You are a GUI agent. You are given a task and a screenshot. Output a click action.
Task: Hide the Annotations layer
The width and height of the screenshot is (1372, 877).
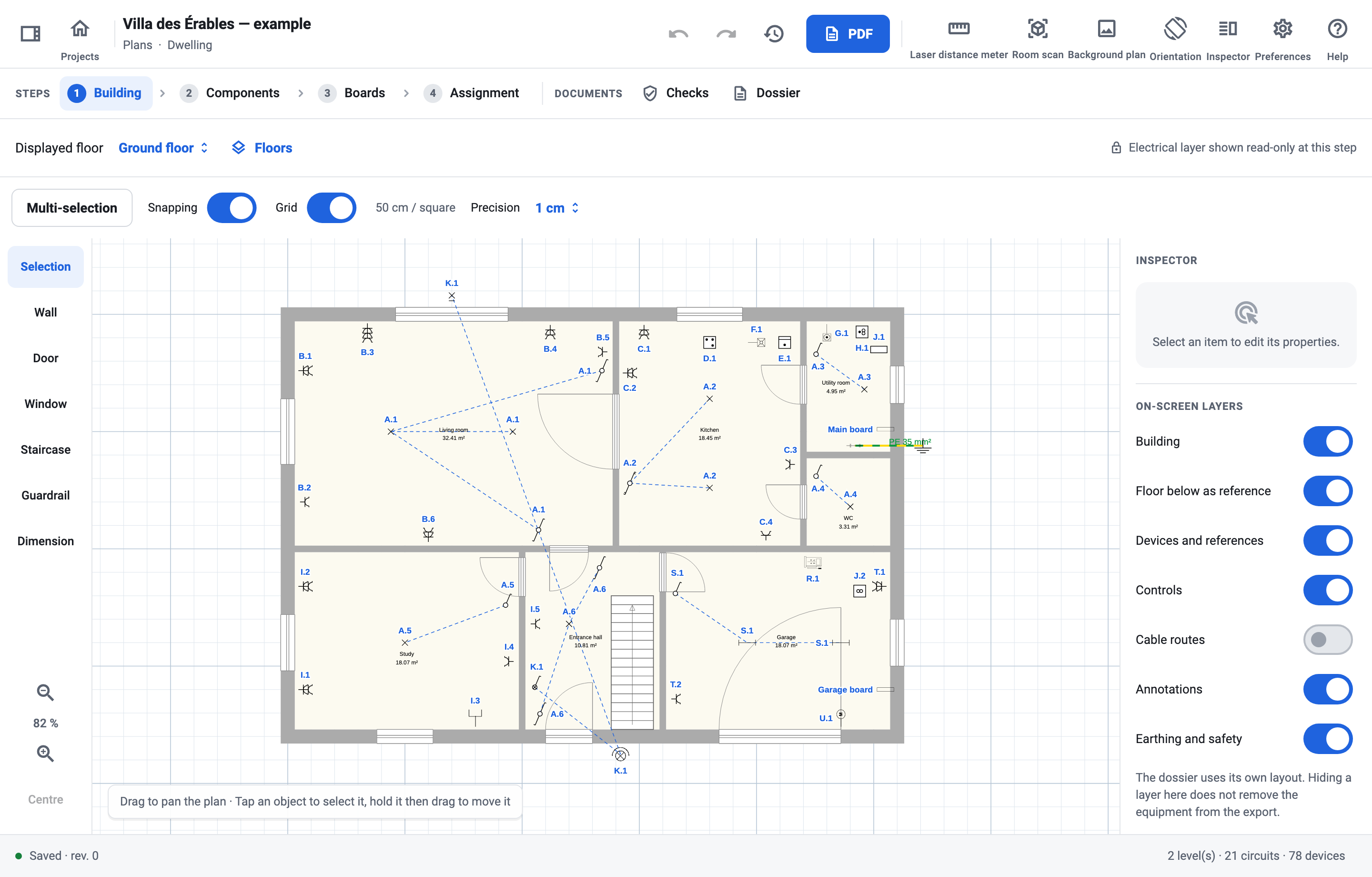coord(1328,689)
